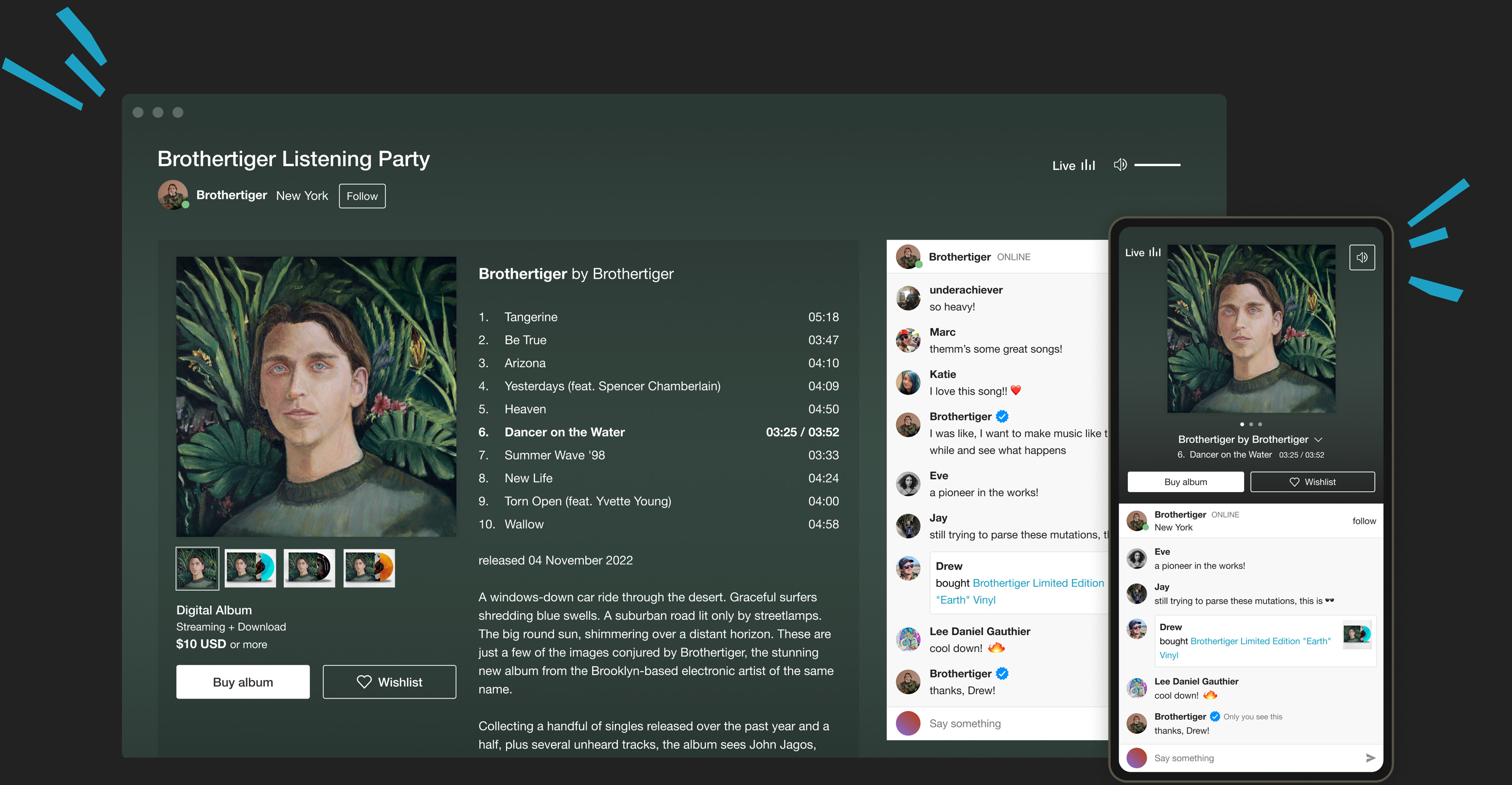
Task: Click Brothertiger avatar in desktop chat header
Action: point(908,257)
